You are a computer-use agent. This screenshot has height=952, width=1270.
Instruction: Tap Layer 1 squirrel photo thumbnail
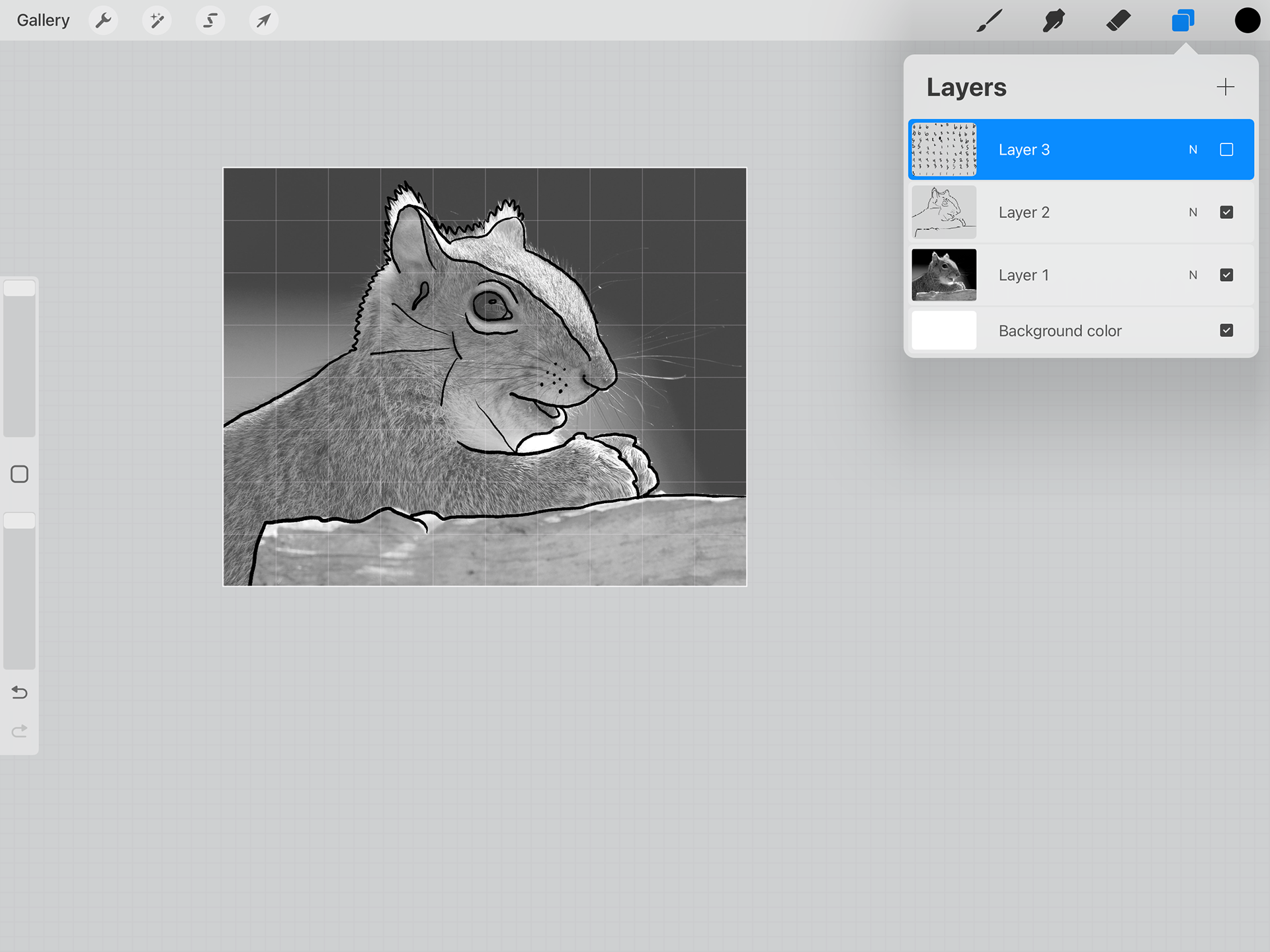click(x=944, y=275)
